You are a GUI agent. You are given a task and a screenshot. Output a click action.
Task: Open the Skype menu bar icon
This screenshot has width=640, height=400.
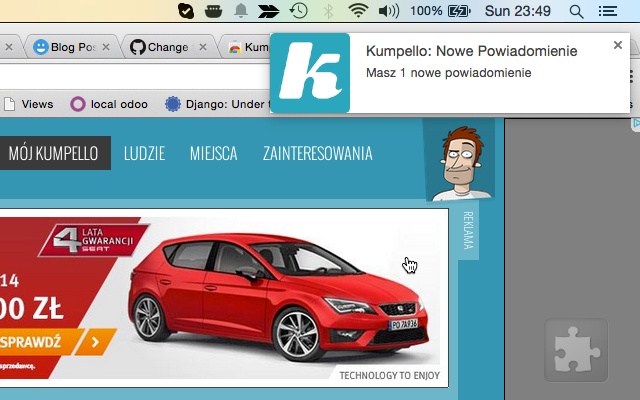click(x=186, y=11)
